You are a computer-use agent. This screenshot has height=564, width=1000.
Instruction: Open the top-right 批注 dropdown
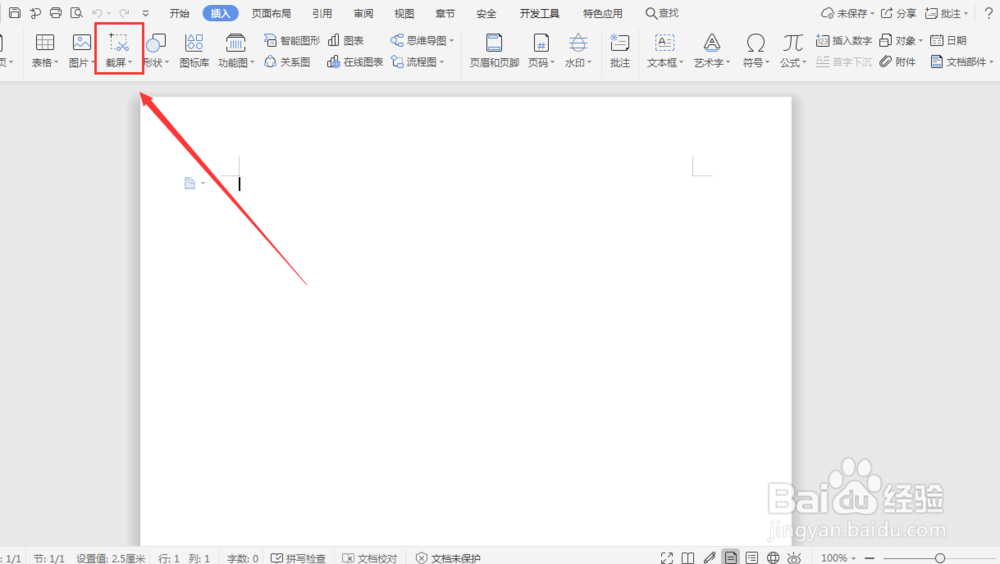946,13
